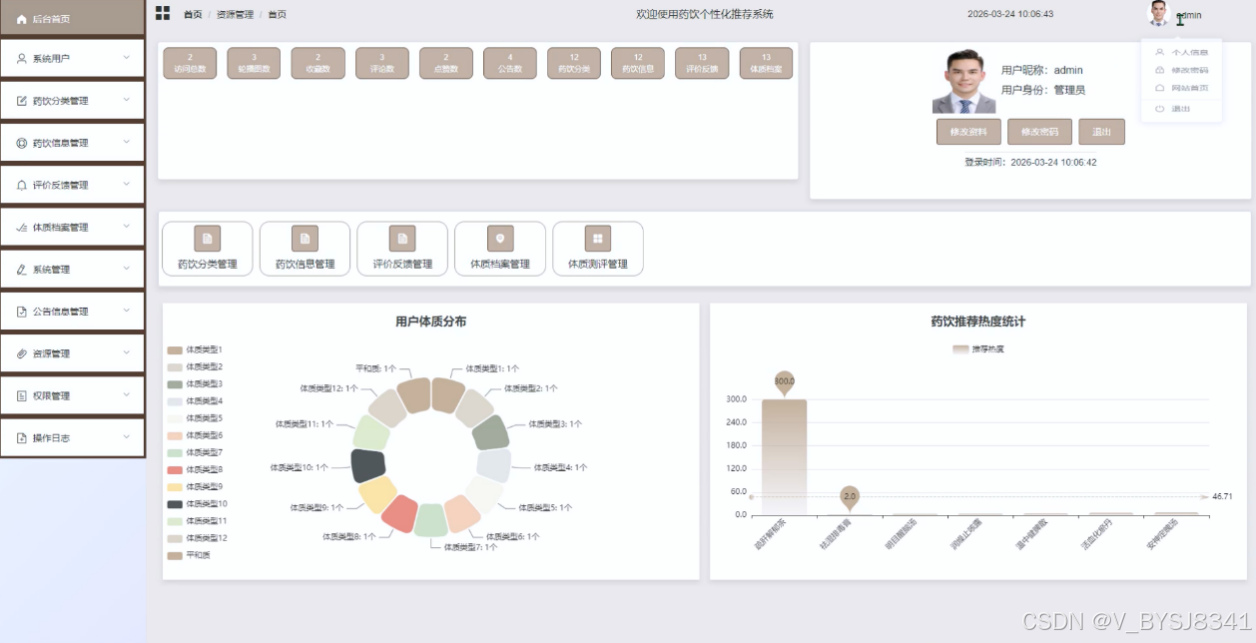Click the bell icon next to 评价反馈管理 in sidebar
Viewport: 1256px width, 643px height.
click(22, 185)
